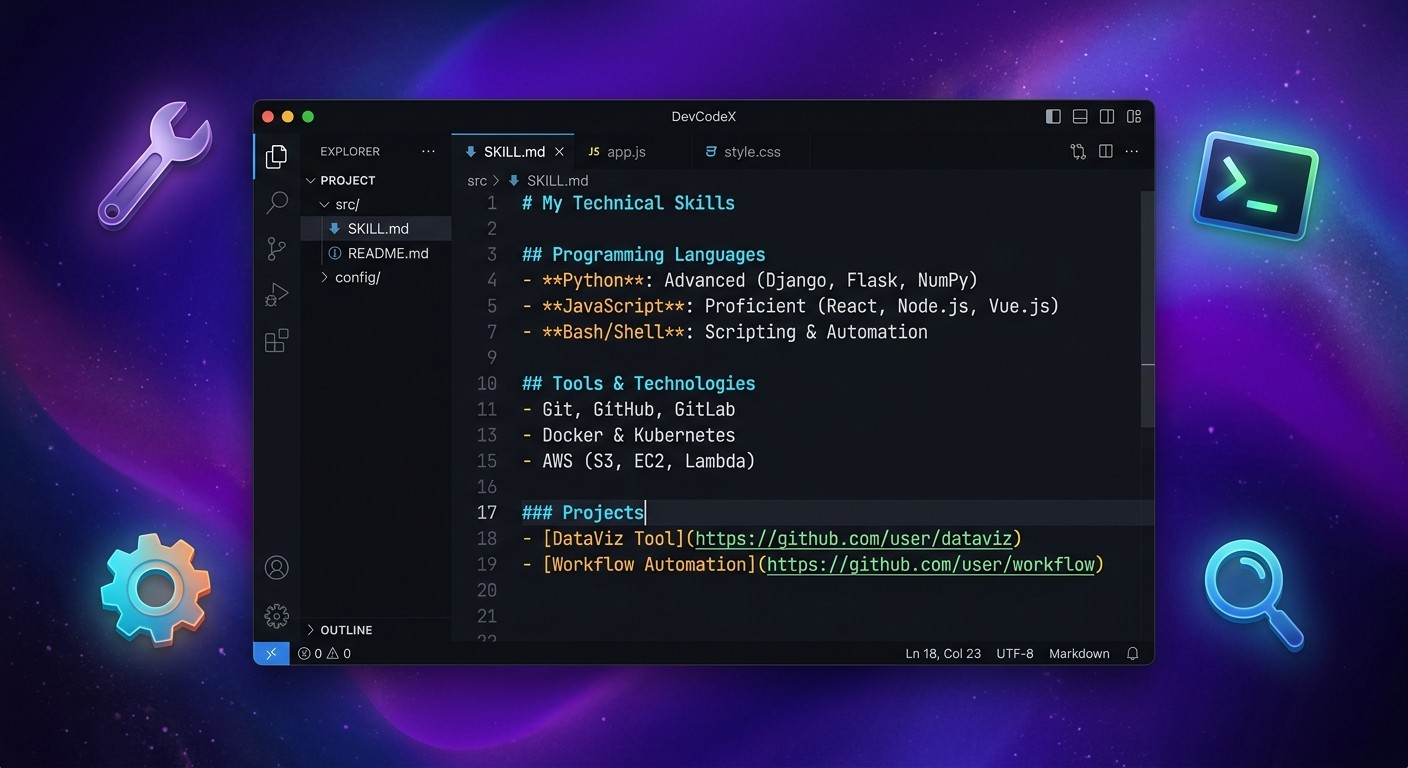The height and width of the screenshot is (768, 1408).
Task: Open the Source Control view
Action: (x=277, y=248)
